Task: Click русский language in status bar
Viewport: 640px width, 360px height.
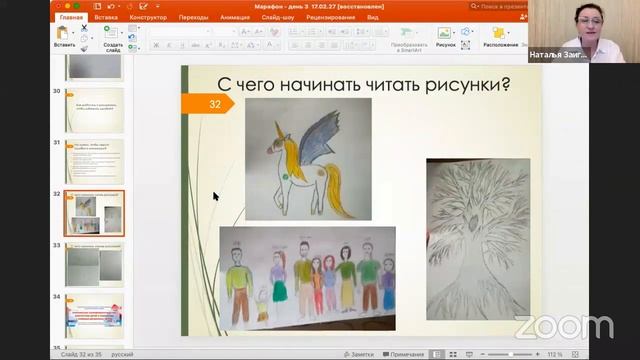Action: pyautogui.click(x=122, y=354)
